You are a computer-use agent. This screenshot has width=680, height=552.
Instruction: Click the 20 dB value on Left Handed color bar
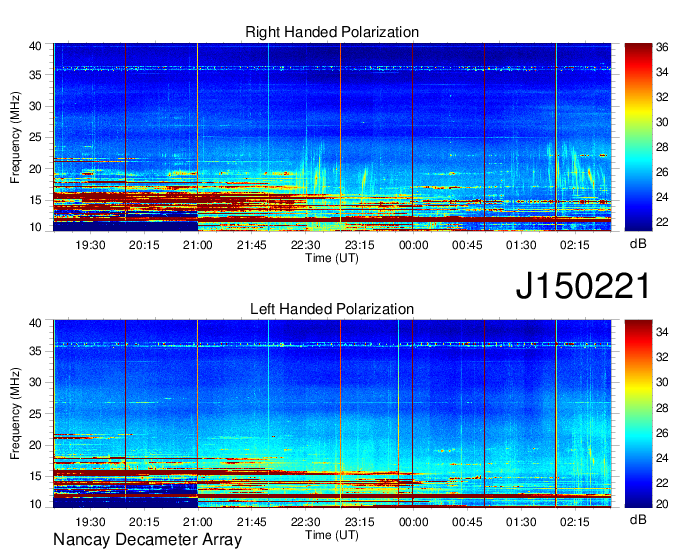[662, 504]
